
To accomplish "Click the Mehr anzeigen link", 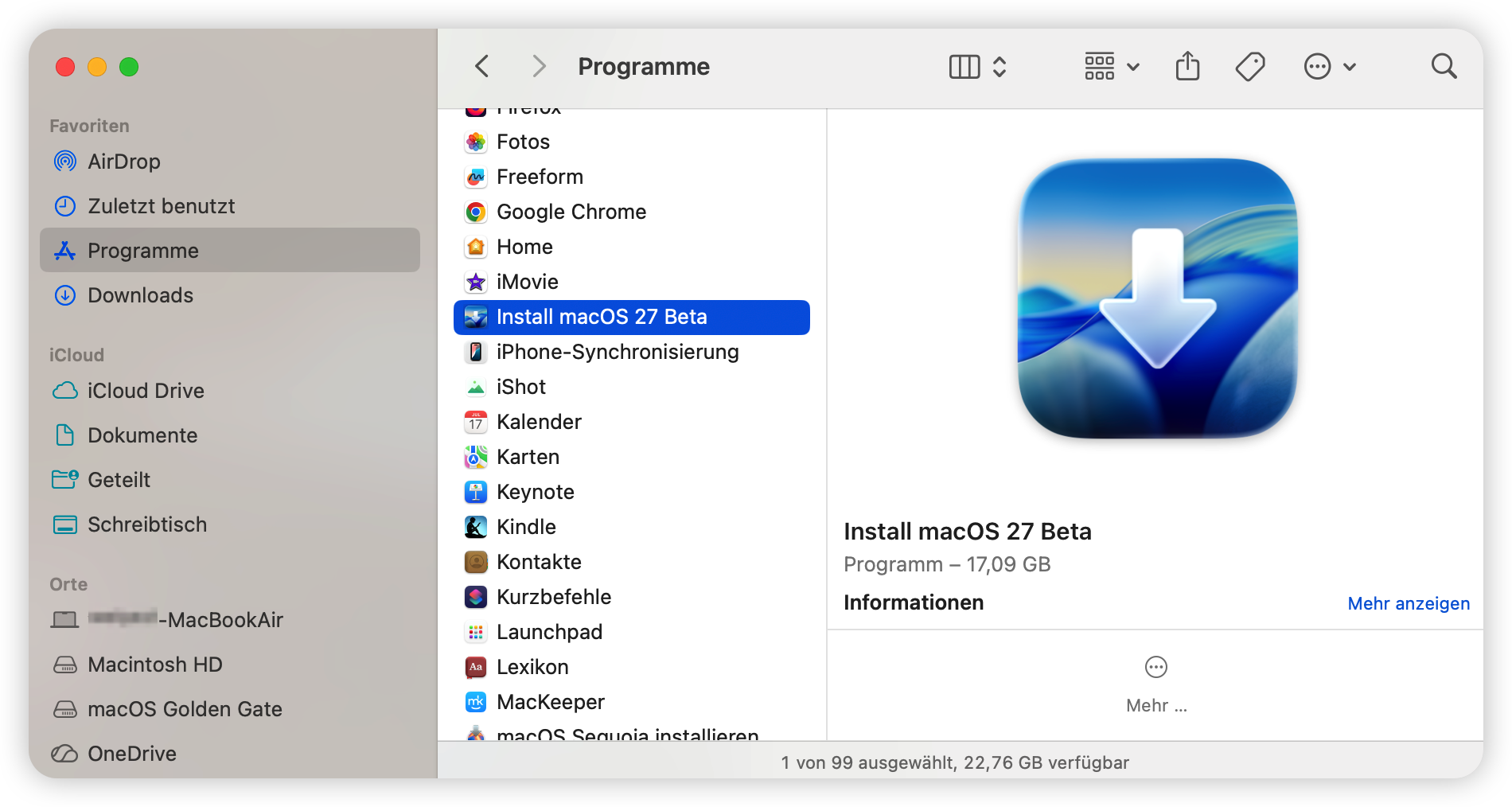I will pyautogui.click(x=1408, y=603).
